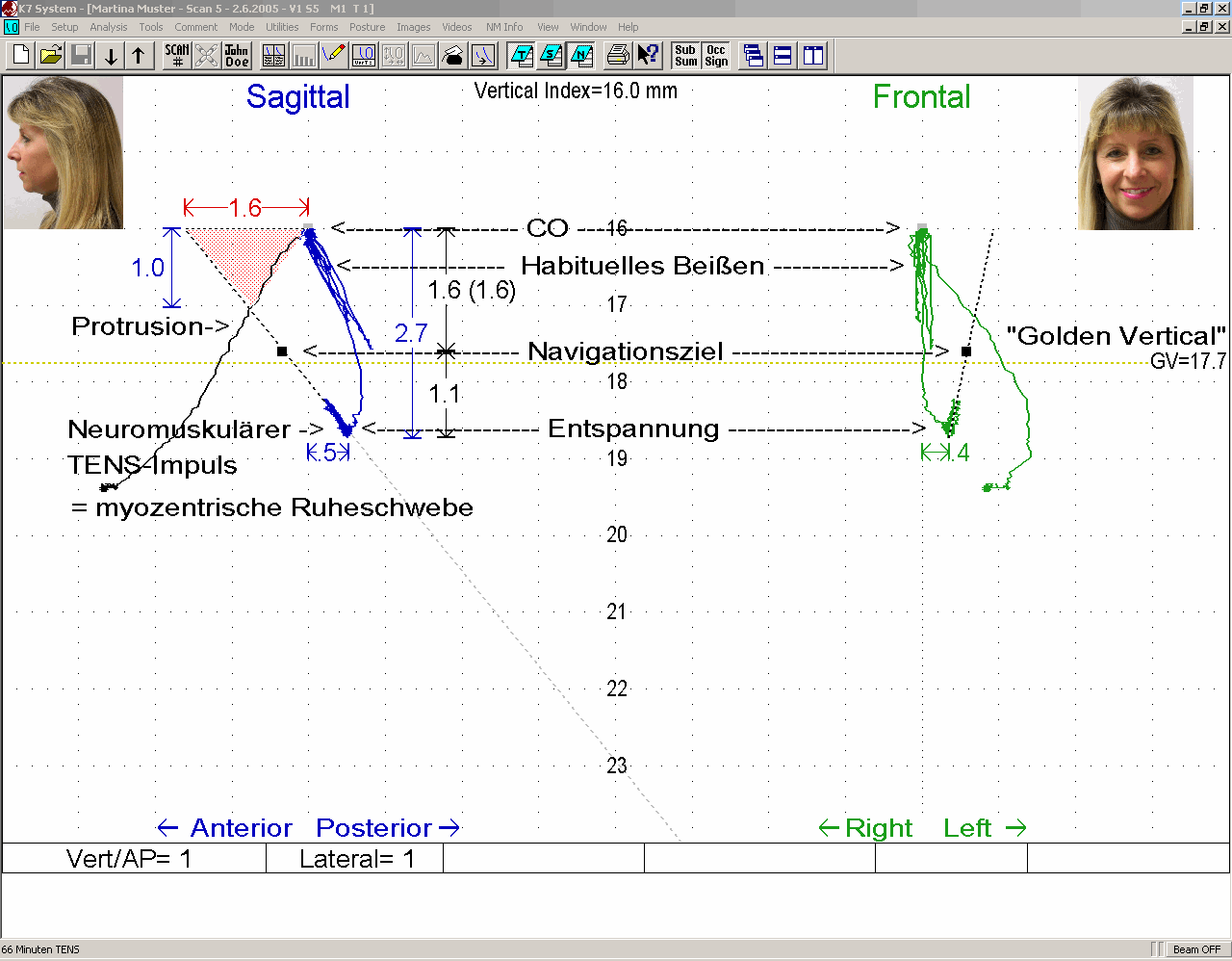Click the new blank document icon

(21, 56)
